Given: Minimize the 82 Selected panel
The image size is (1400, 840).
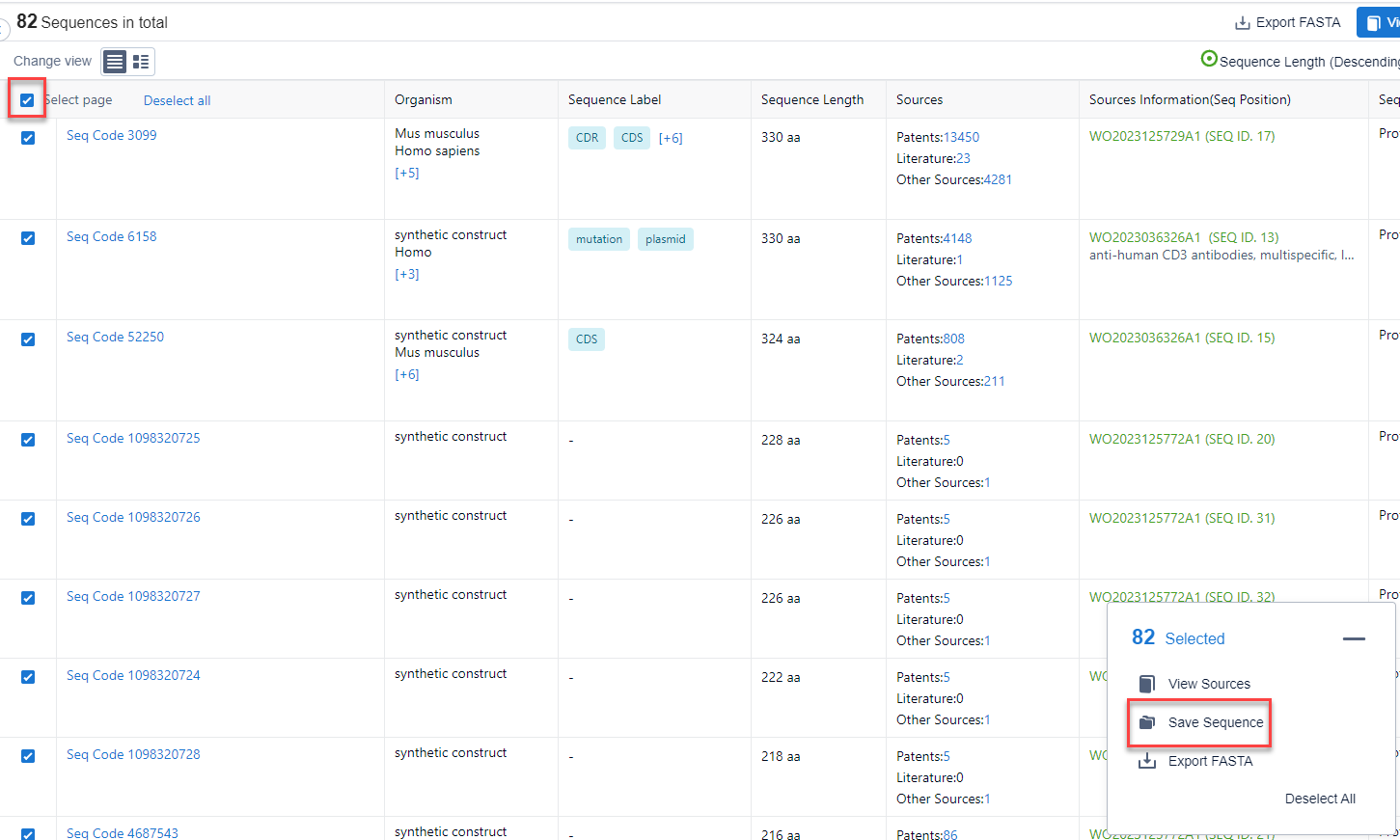Looking at the screenshot, I should tap(1354, 638).
